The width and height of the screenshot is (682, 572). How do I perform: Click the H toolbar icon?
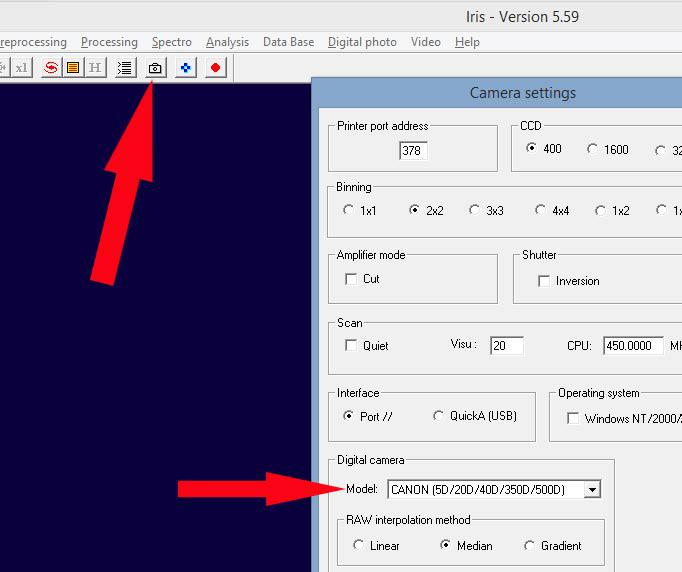(x=95, y=68)
